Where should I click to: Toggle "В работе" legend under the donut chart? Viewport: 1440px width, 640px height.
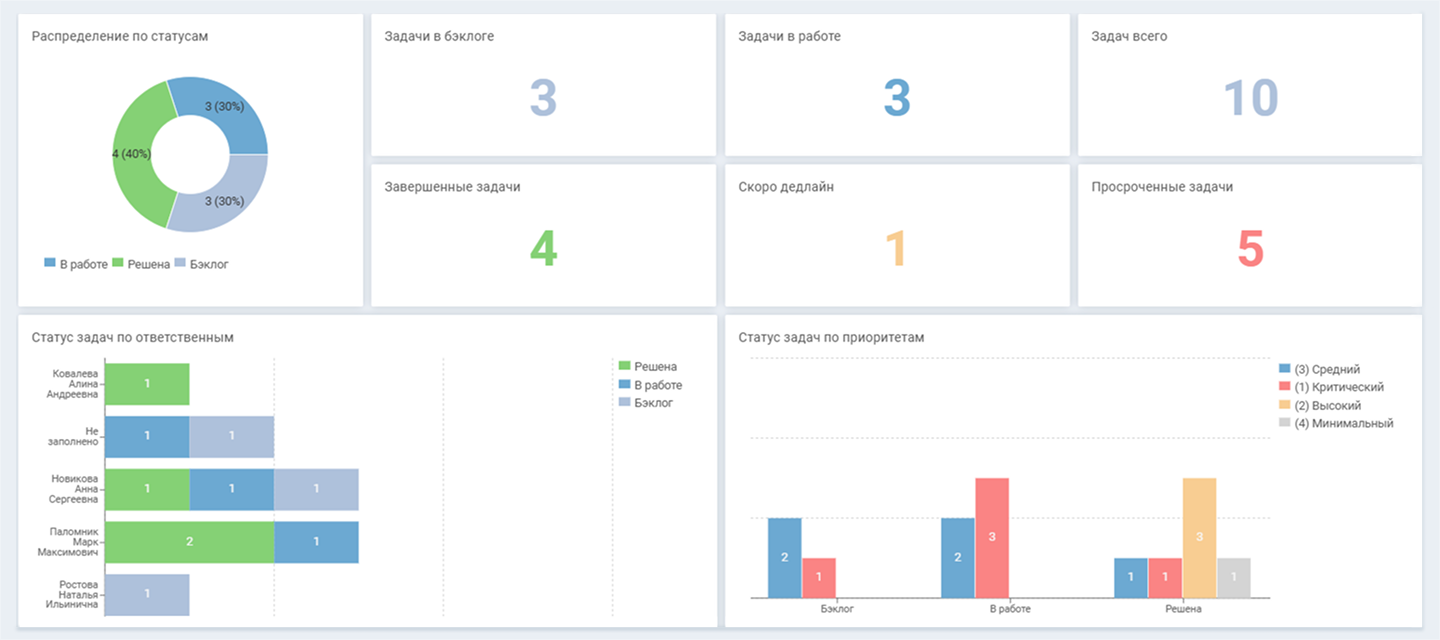(x=76, y=264)
